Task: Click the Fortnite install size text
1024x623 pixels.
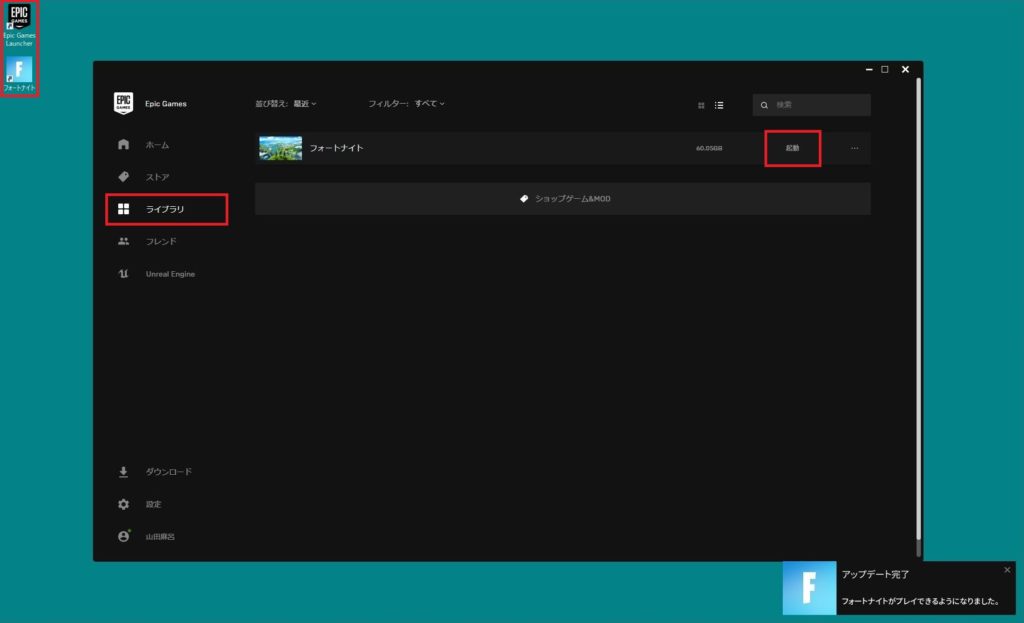Action: (x=709, y=148)
